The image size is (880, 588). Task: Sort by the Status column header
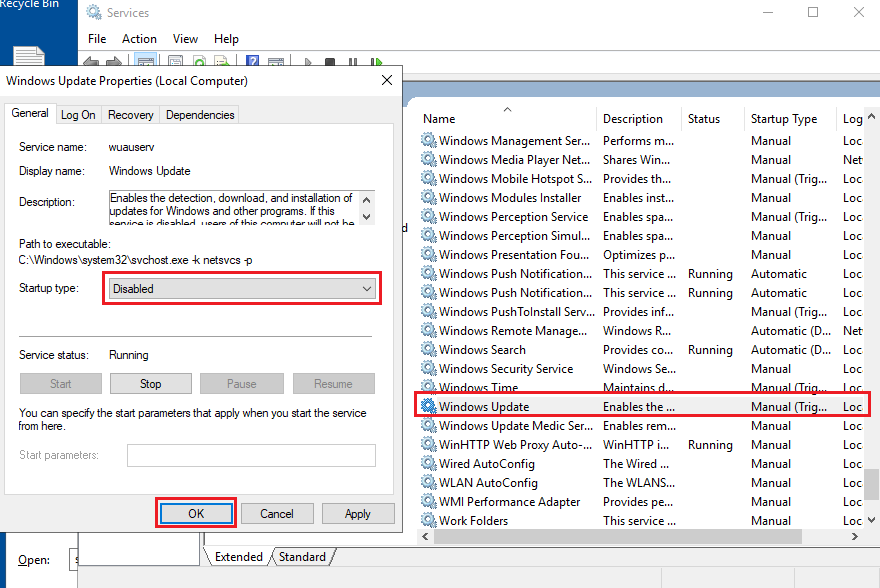(x=712, y=118)
